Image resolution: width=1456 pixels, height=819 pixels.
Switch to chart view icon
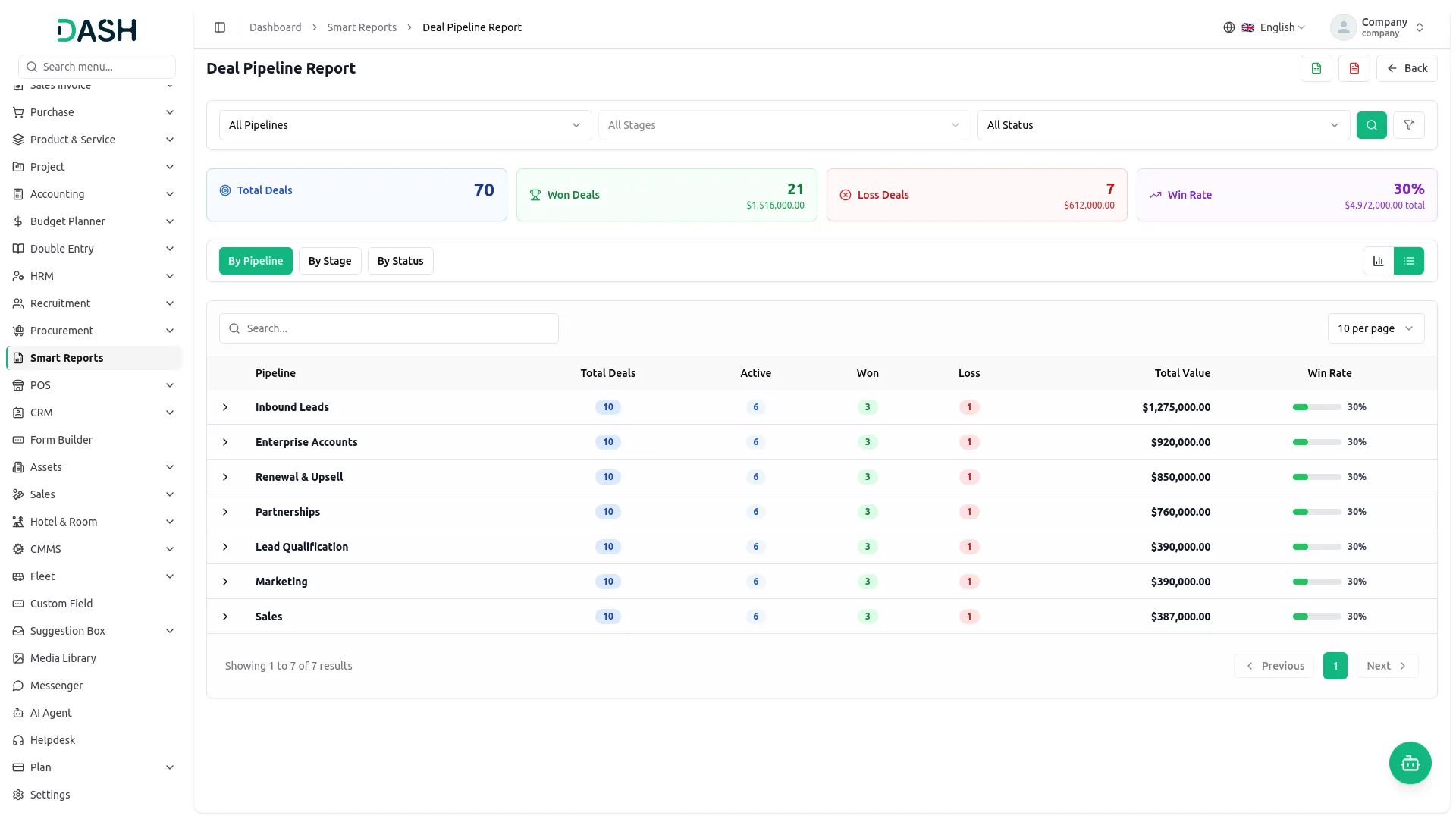(x=1378, y=261)
